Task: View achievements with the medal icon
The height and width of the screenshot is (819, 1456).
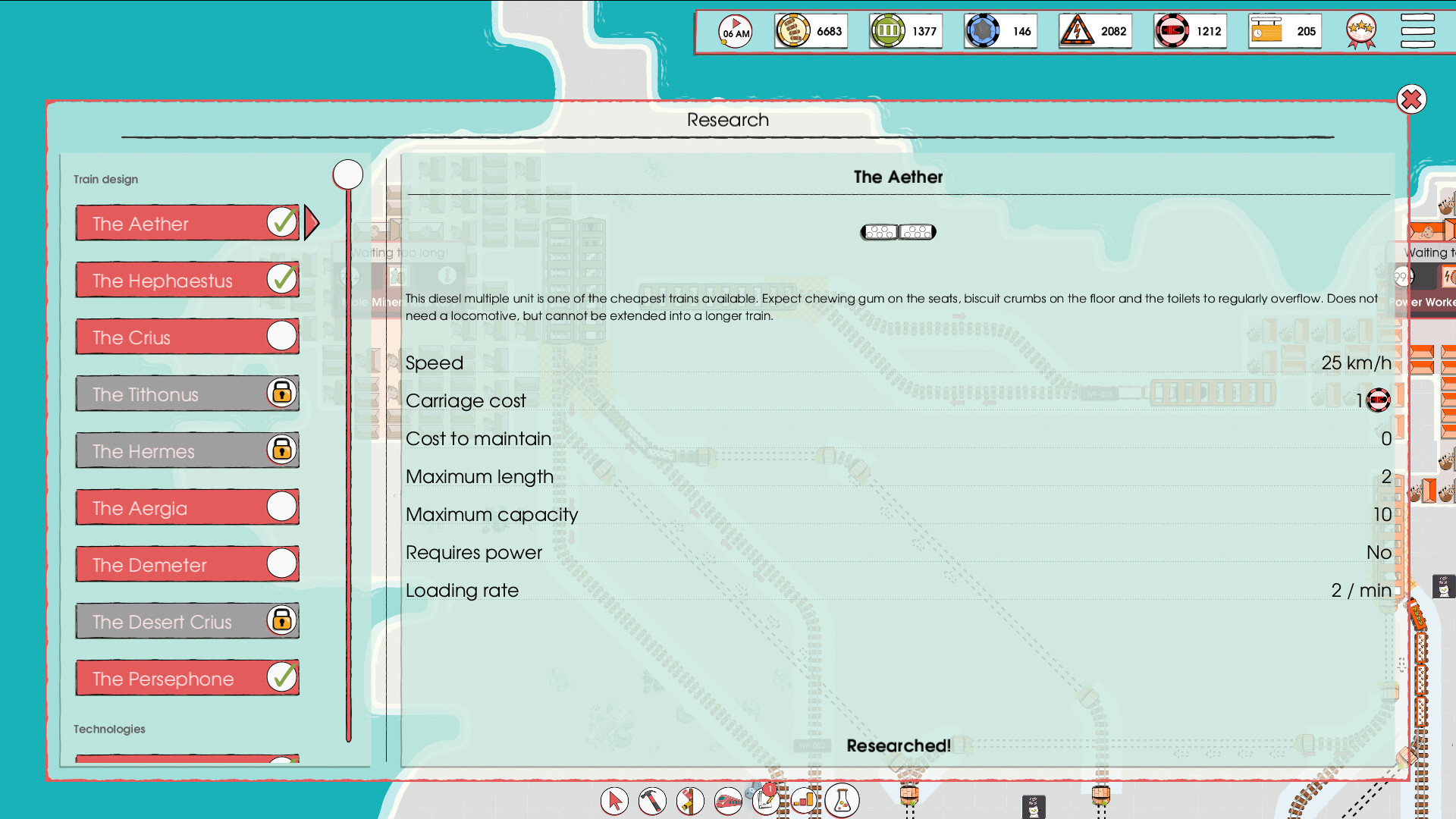Action: (1360, 32)
